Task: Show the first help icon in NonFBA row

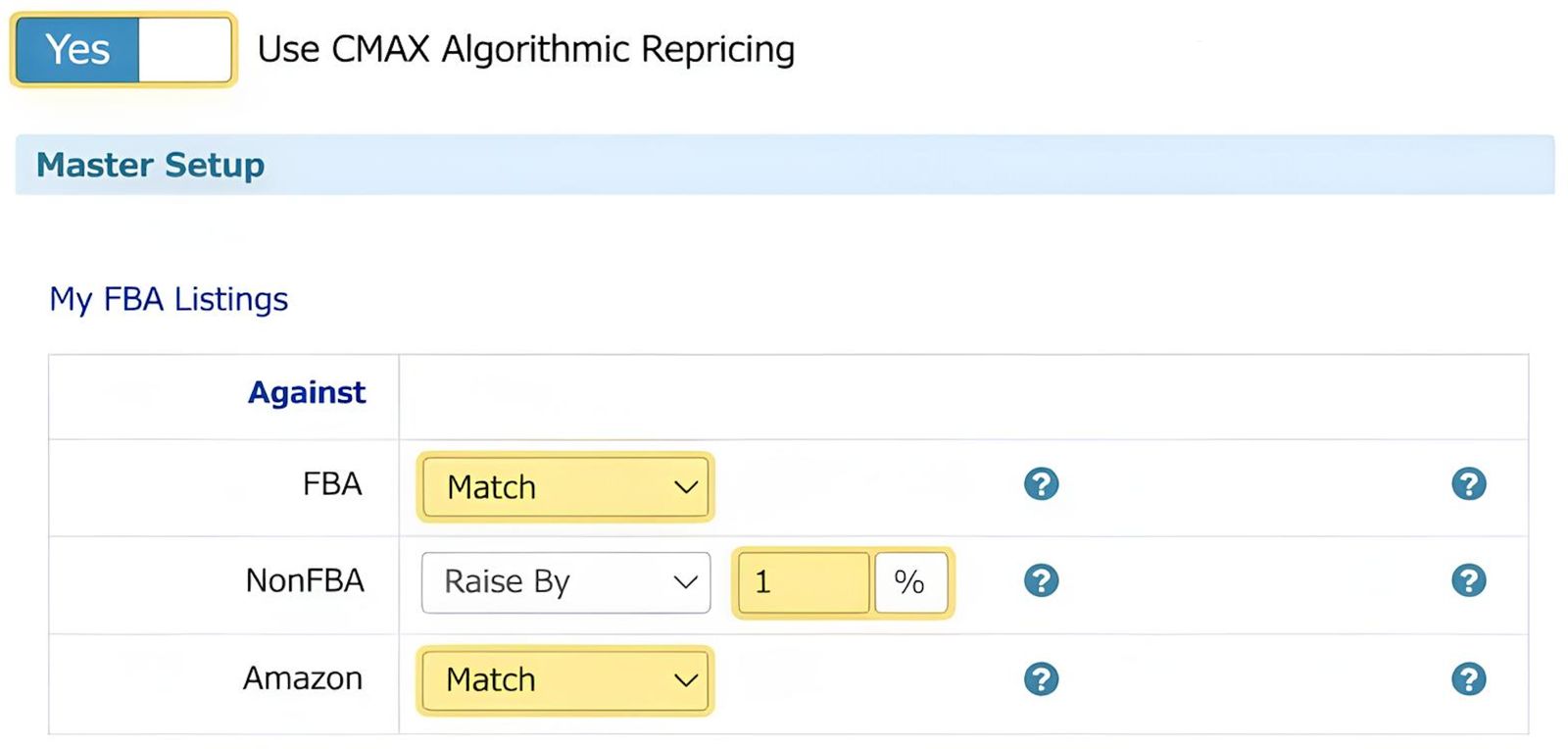Action: point(1041,580)
